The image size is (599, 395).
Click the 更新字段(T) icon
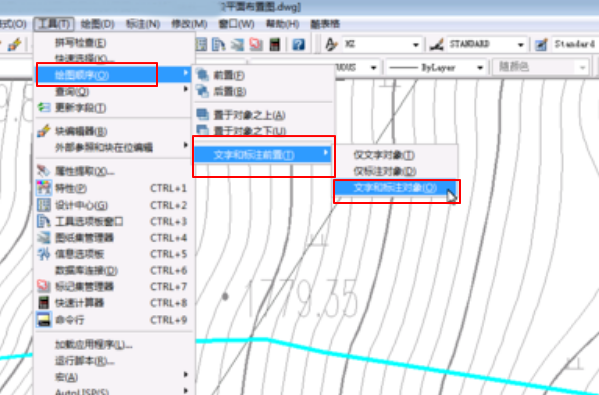point(44,108)
